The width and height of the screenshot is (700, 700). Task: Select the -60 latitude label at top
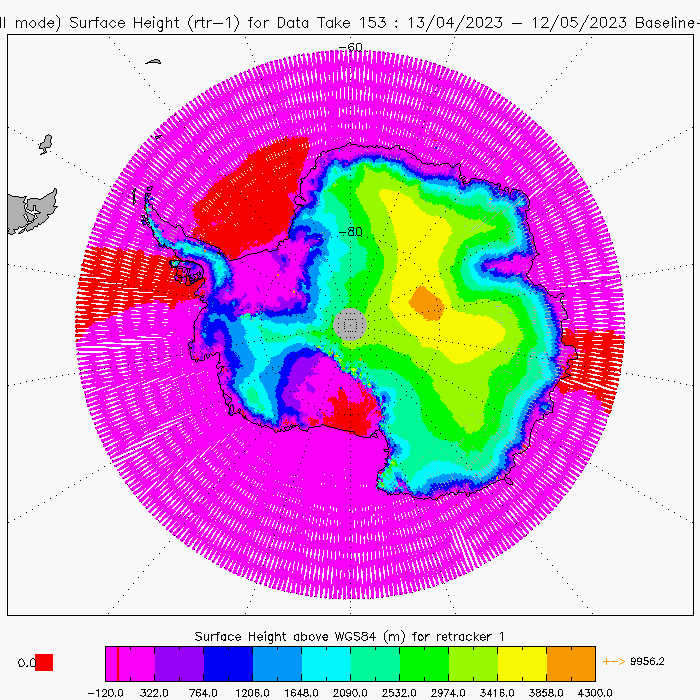coord(350,47)
